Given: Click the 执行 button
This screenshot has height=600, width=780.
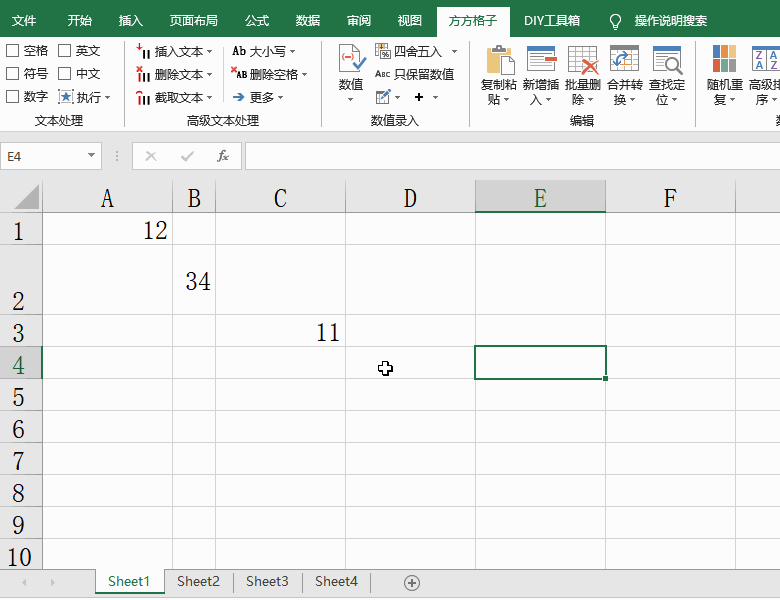Looking at the screenshot, I should [x=85, y=97].
